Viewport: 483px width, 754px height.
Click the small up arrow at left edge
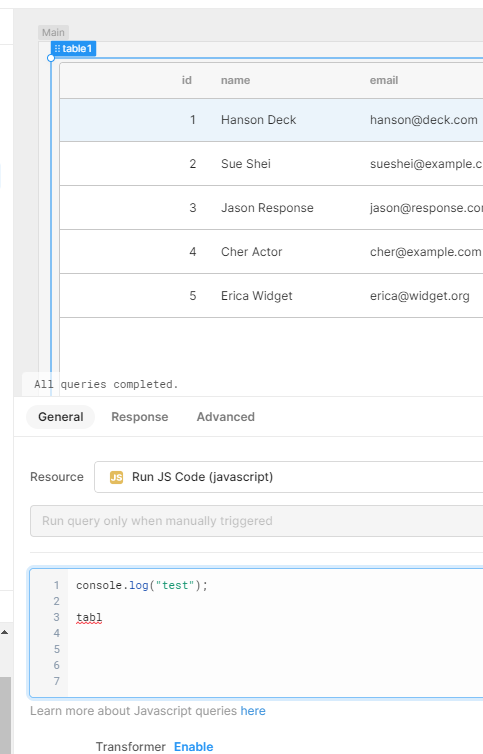click(5, 632)
